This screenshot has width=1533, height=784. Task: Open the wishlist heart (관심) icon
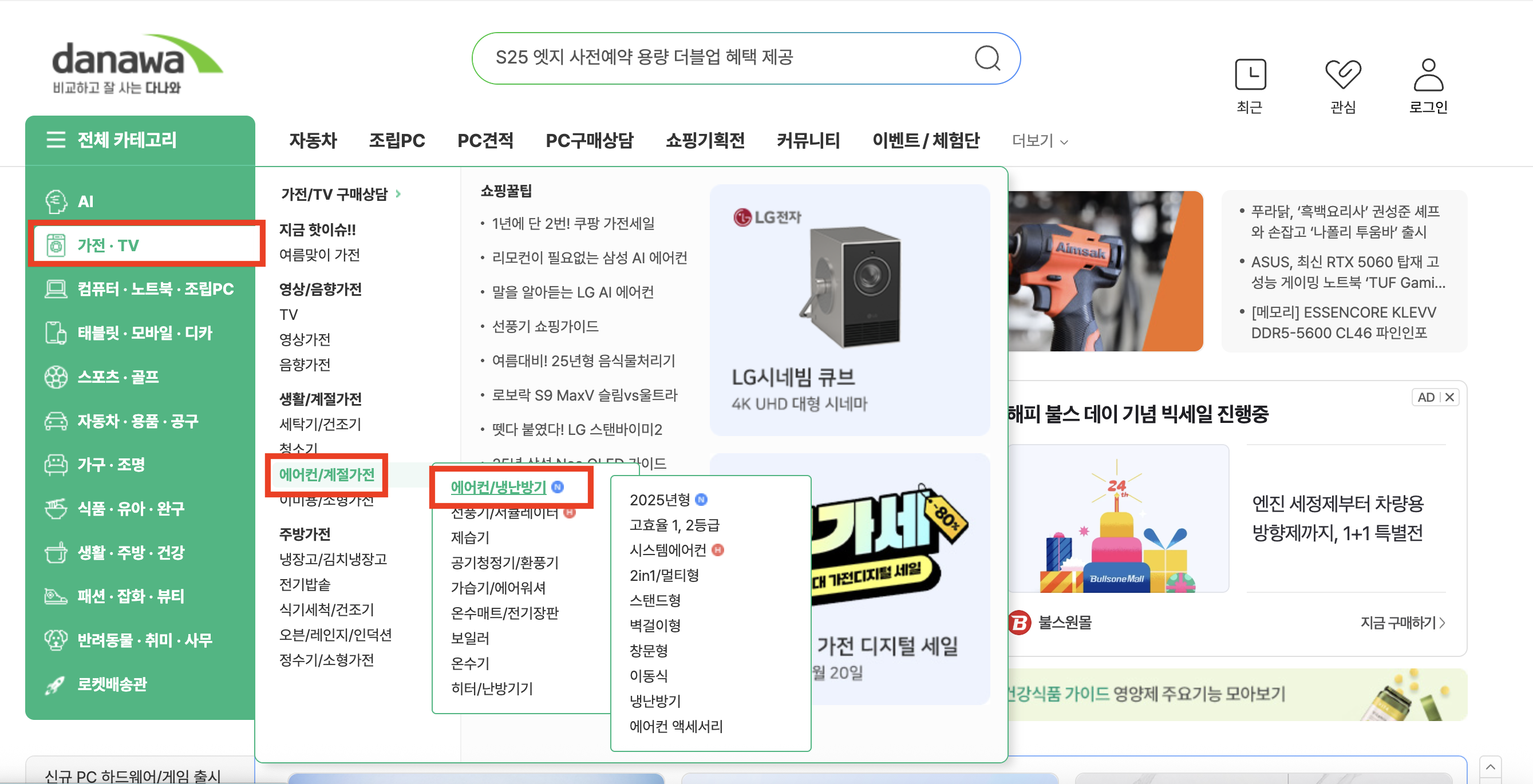point(1342,75)
